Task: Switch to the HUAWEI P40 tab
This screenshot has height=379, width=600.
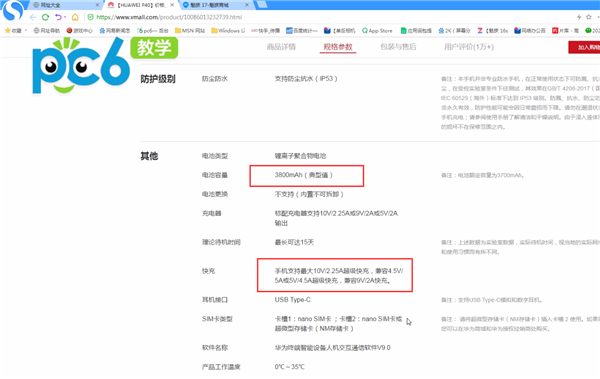Action: (x=141, y=5)
